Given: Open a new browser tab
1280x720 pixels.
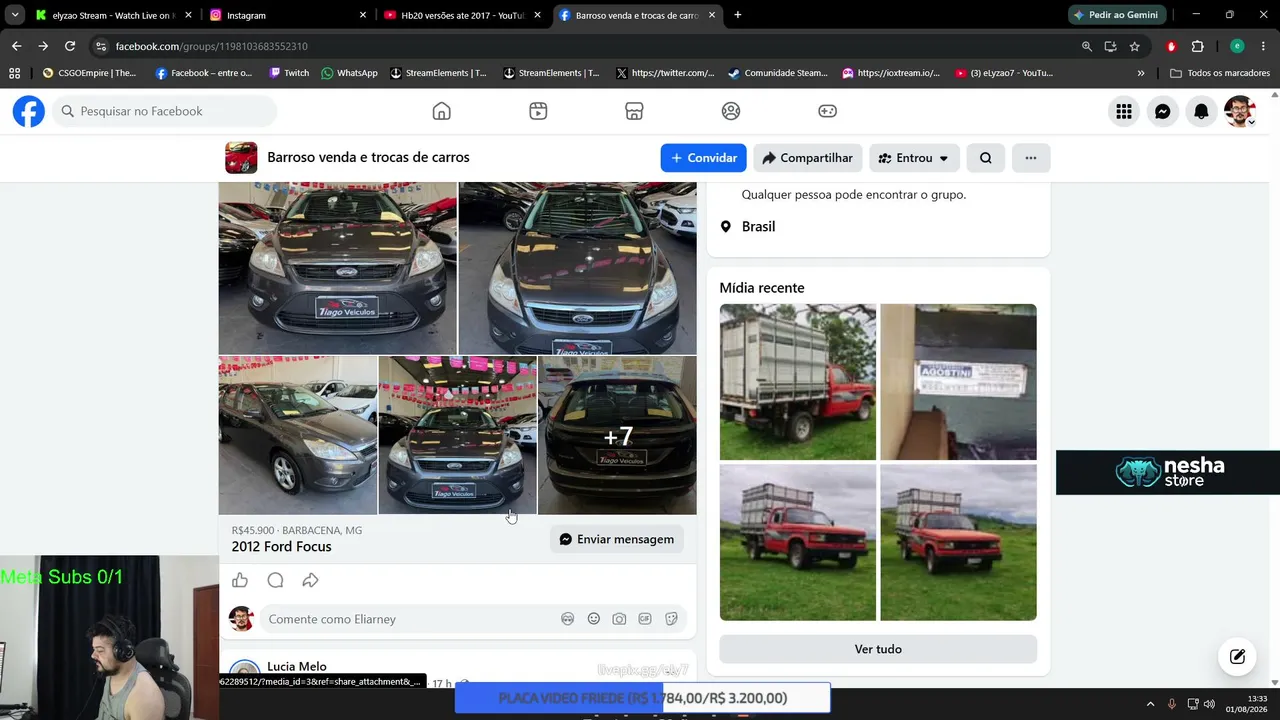Looking at the screenshot, I should (737, 15).
